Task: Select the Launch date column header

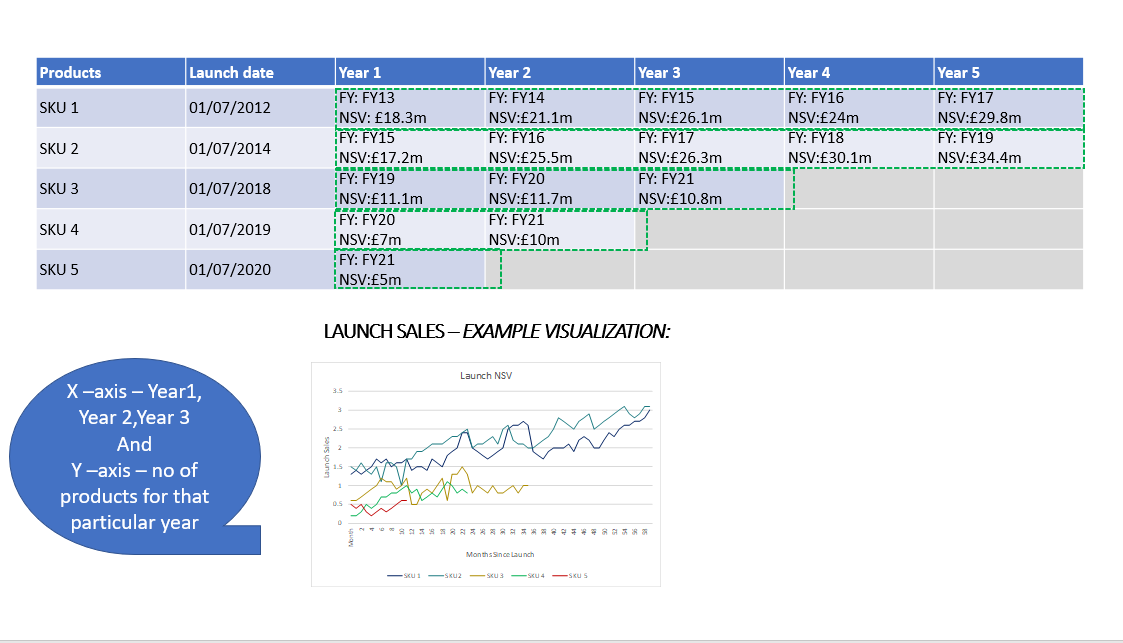Action: [260, 72]
